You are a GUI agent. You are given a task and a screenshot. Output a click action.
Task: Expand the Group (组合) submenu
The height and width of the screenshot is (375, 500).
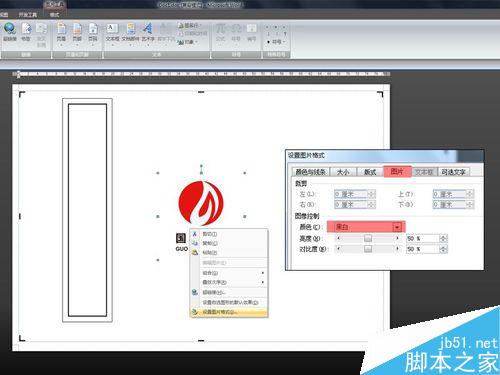tap(229, 273)
